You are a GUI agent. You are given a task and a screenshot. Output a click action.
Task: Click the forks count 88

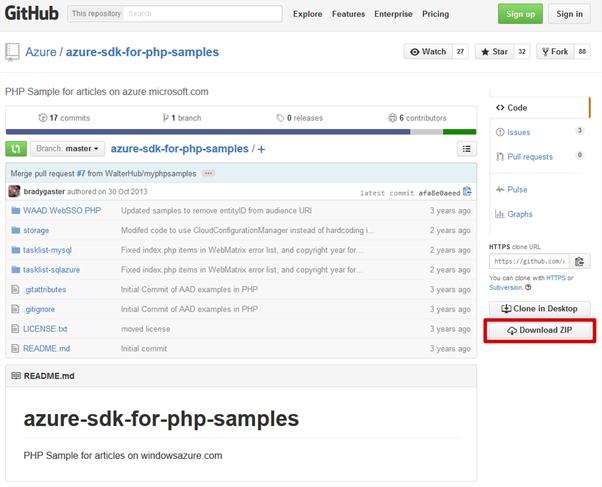(x=582, y=51)
